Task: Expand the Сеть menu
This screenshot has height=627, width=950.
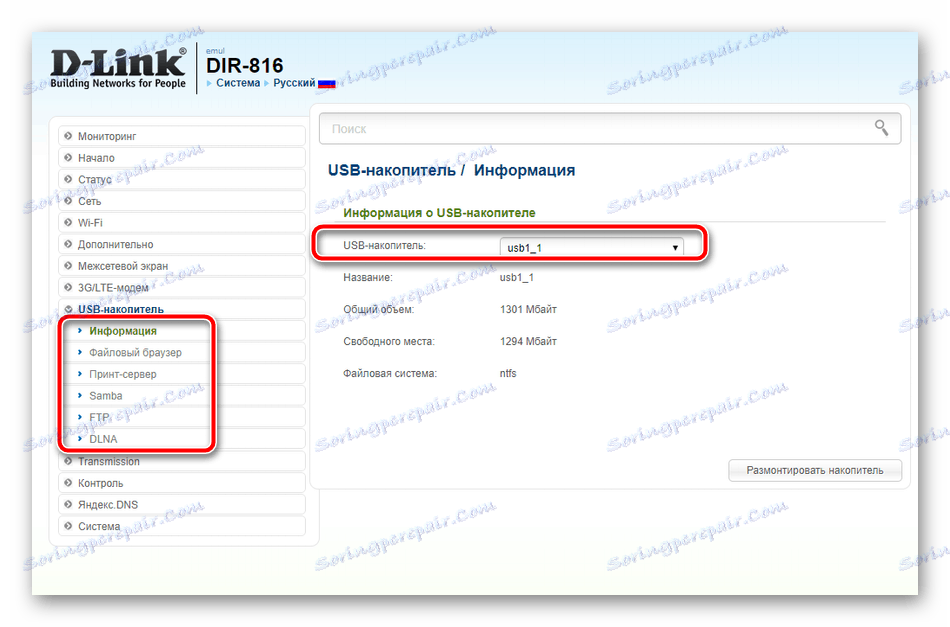Action: pyautogui.click(x=182, y=201)
